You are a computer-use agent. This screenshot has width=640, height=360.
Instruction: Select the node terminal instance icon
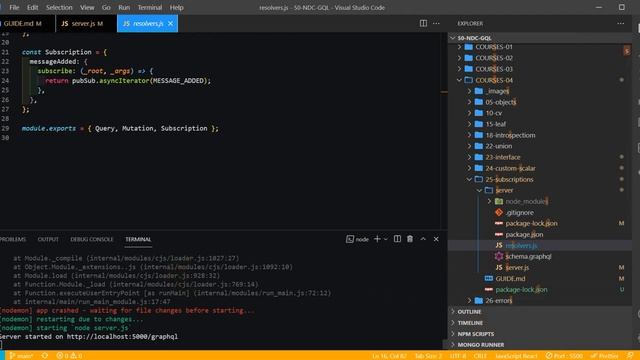tap(357, 239)
